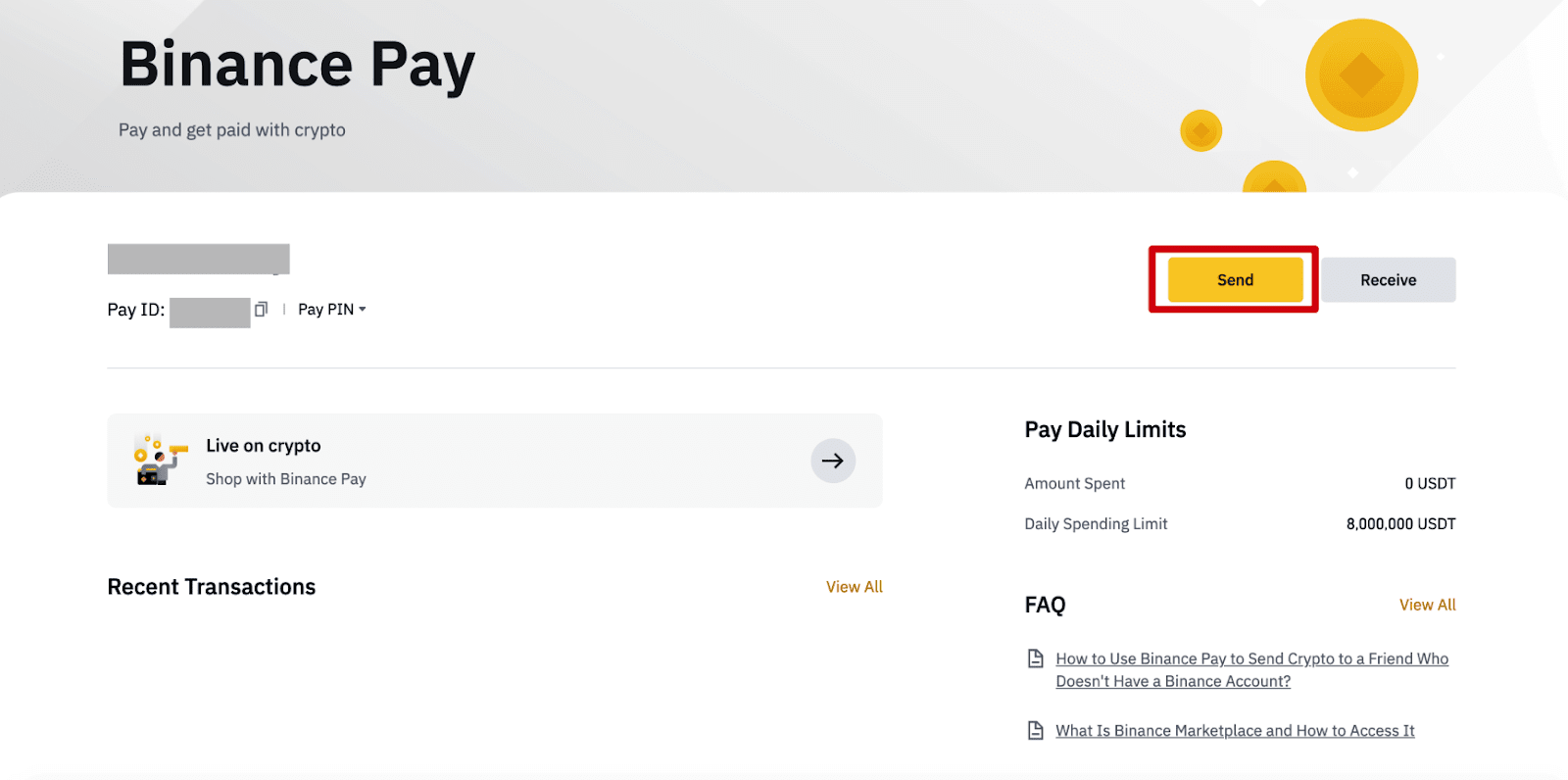1568x780 pixels.
Task: Click the redacted Pay ID value
Action: (210, 313)
